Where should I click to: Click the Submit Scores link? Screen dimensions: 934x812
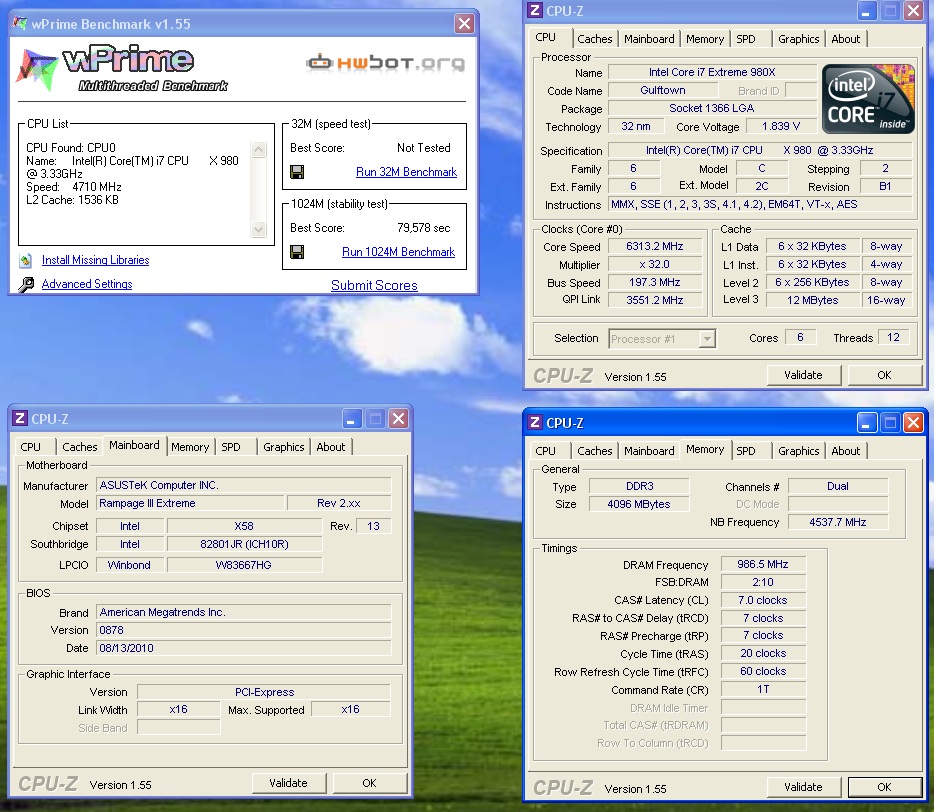click(x=374, y=285)
